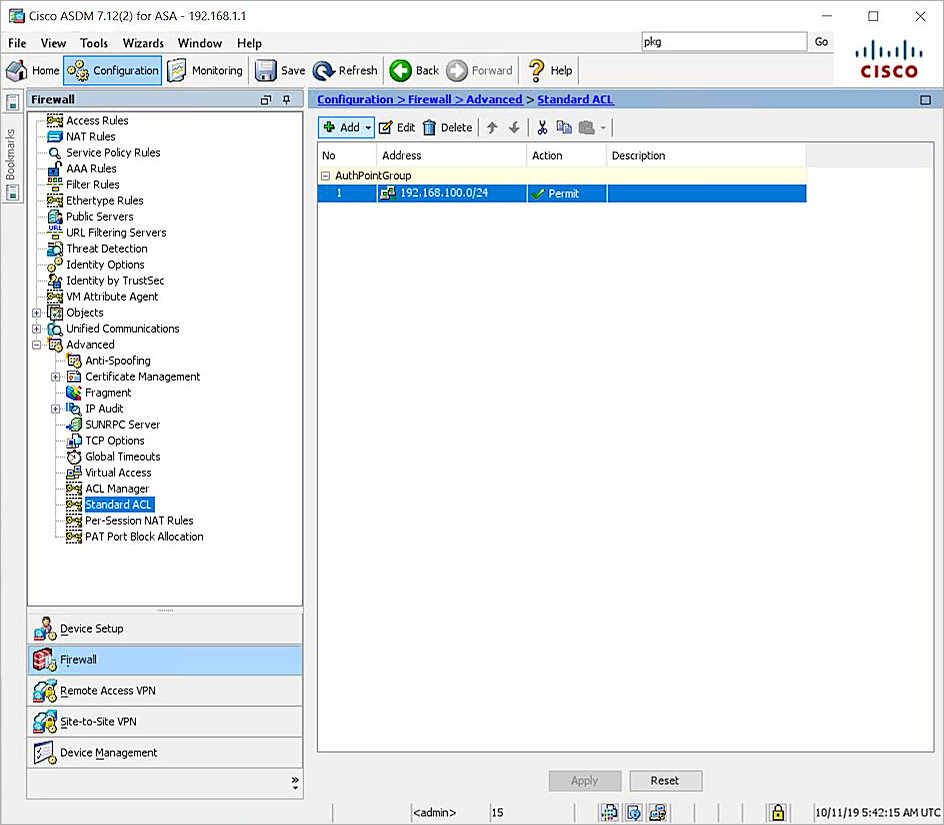Click the Apply button
This screenshot has width=944, height=825.
click(x=585, y=781)
